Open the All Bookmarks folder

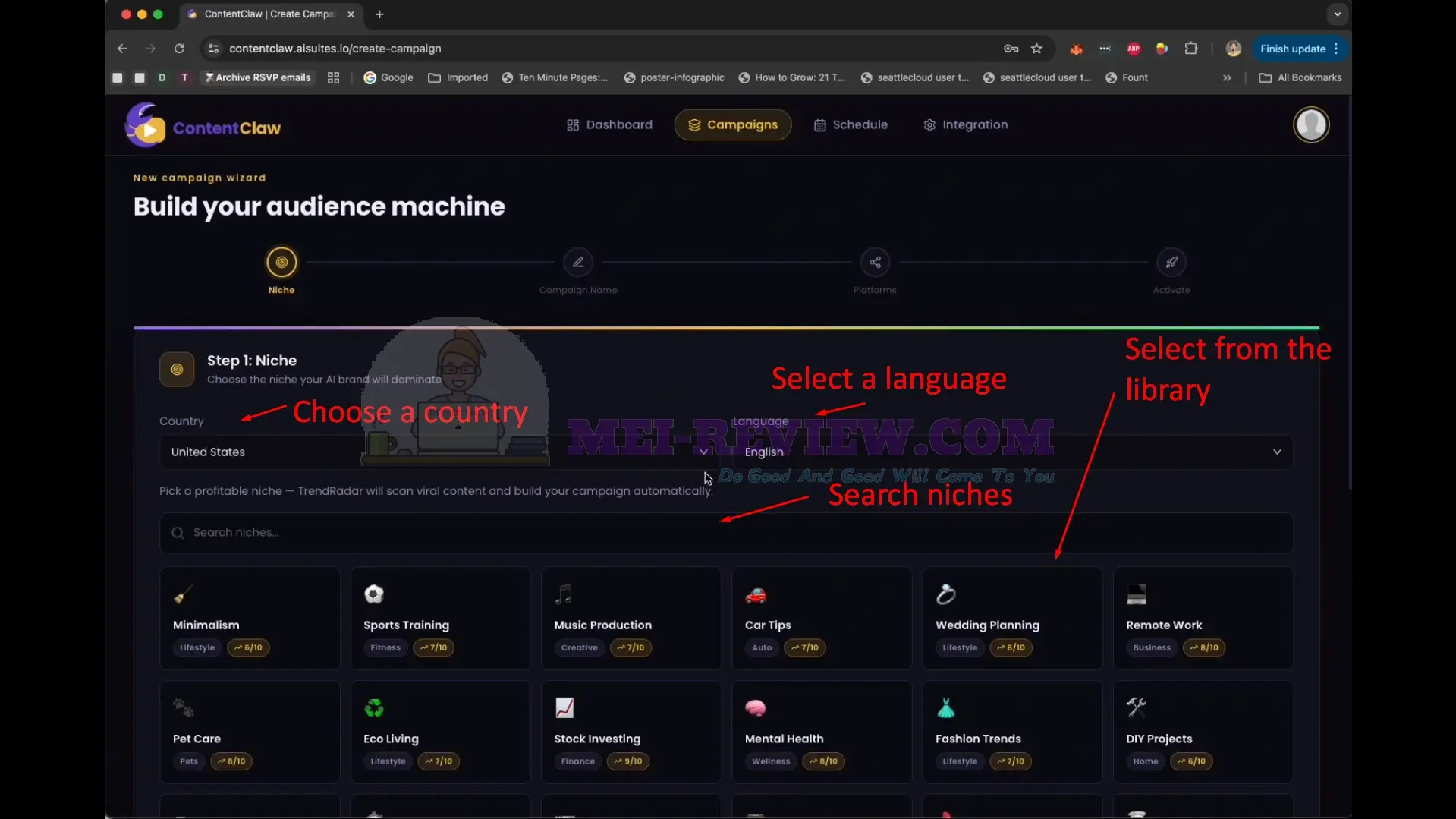tap(1300, 77)
